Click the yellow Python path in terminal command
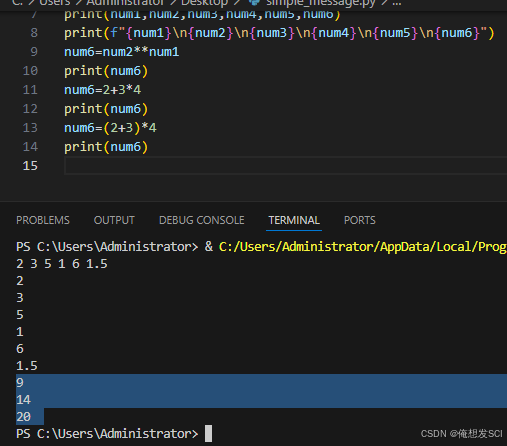Screen dimensions: 507x446 tap(363, 247)
